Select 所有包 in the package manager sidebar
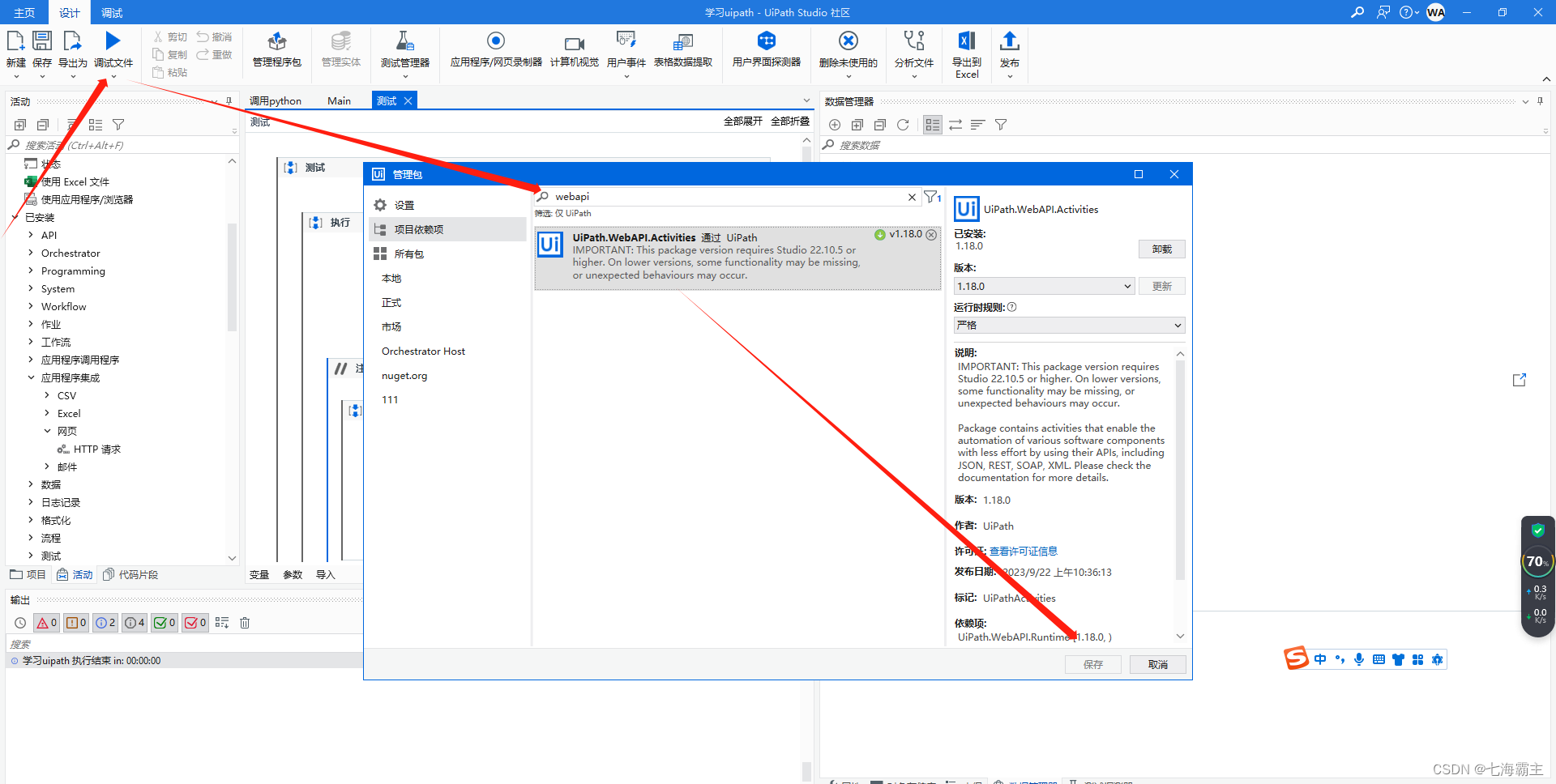This screenshot has width=1556, height=784. (447, 254)
